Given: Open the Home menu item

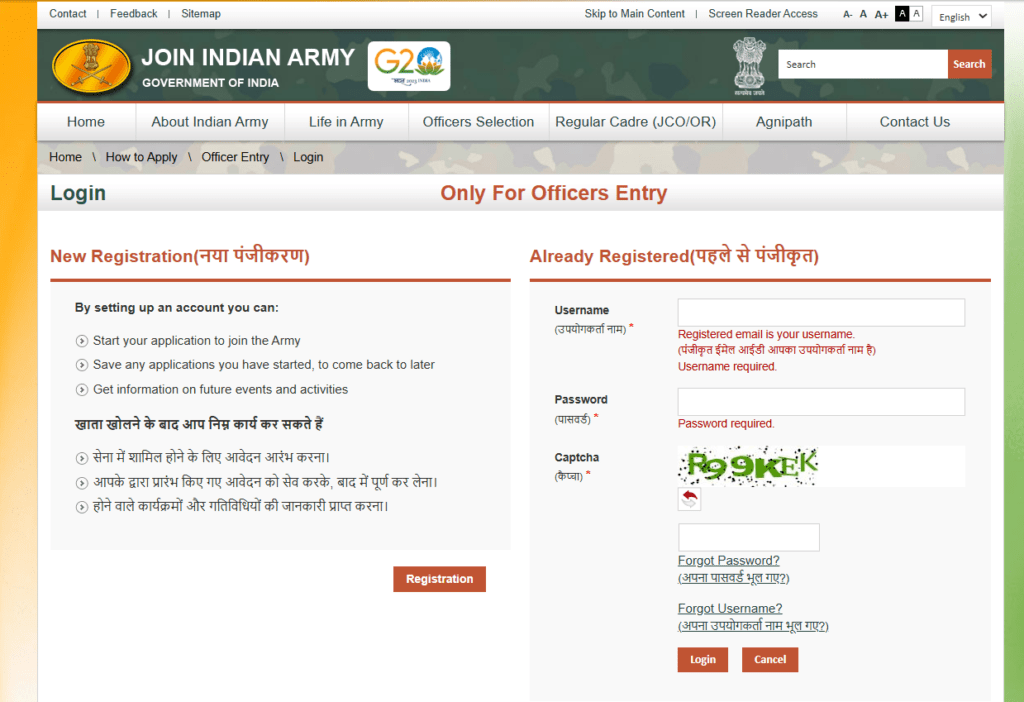Looking at the screenshot, I should tap(86, 122).
